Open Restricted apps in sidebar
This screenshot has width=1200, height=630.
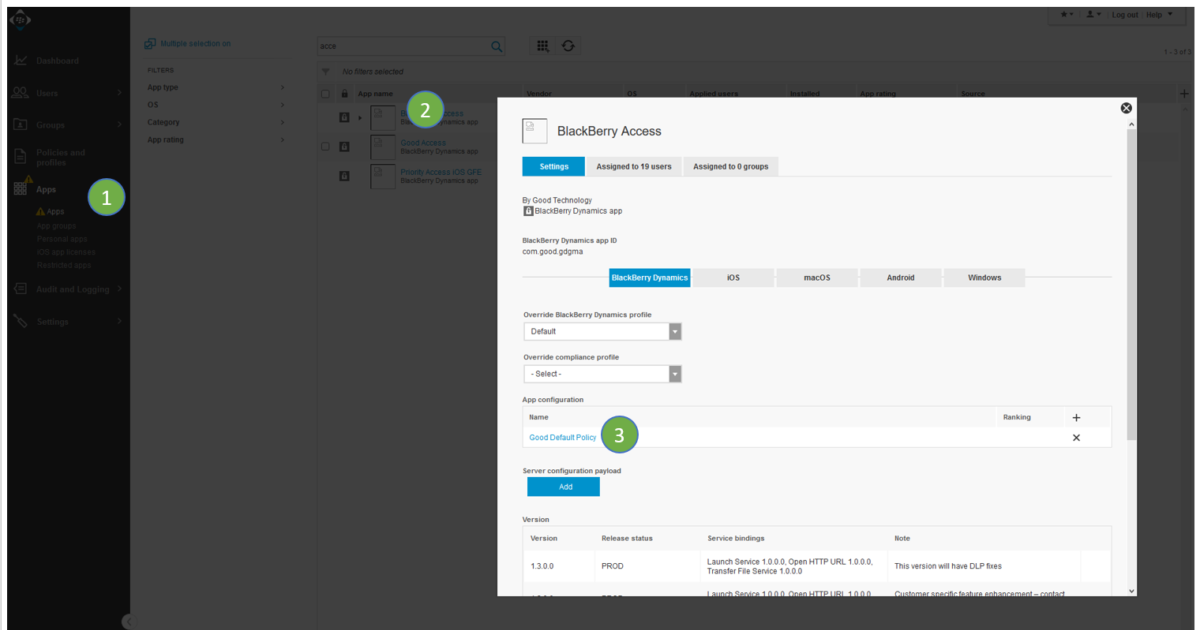[64, 265]
